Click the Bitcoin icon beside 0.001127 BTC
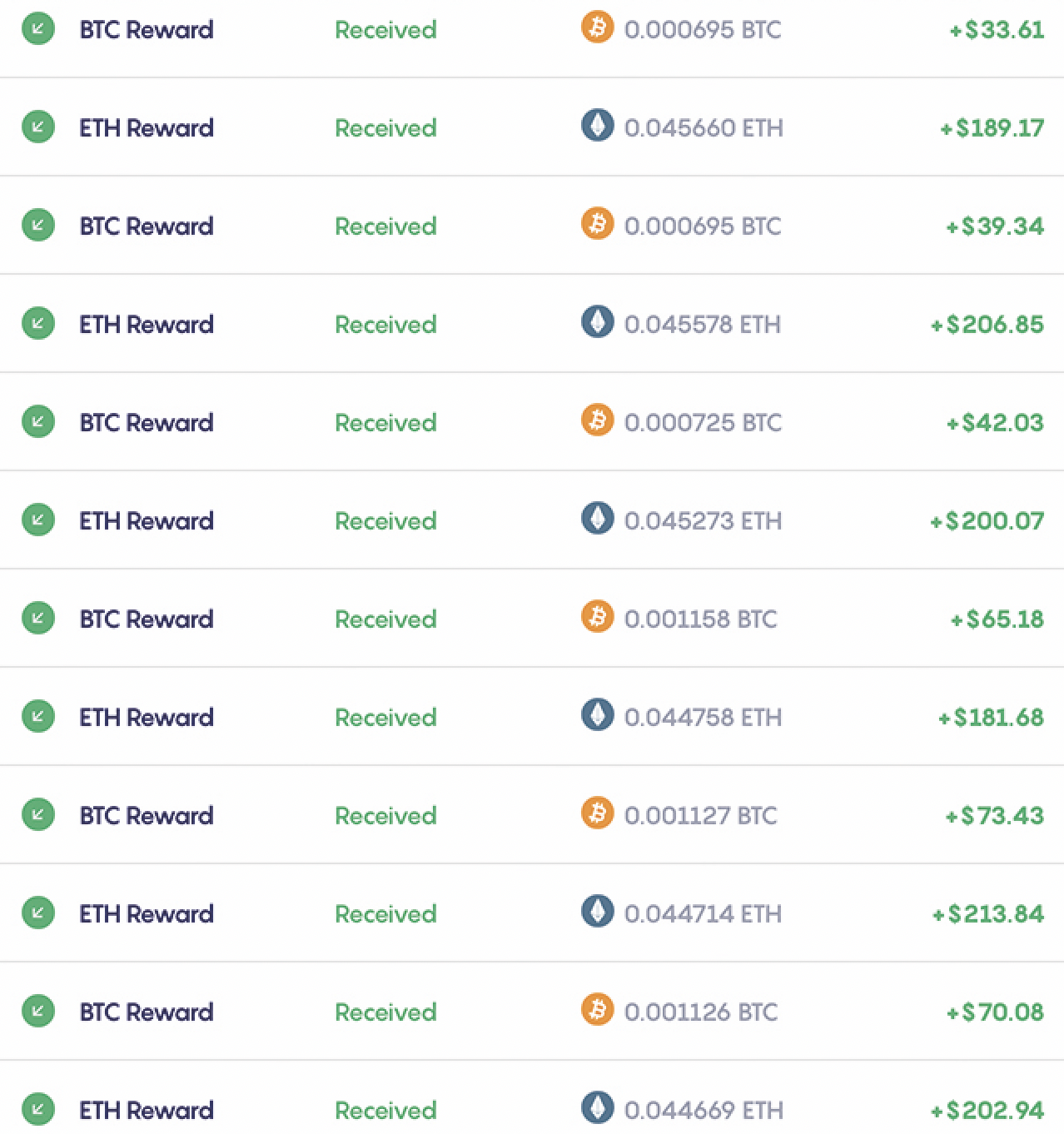 click(x=597, y=813)
